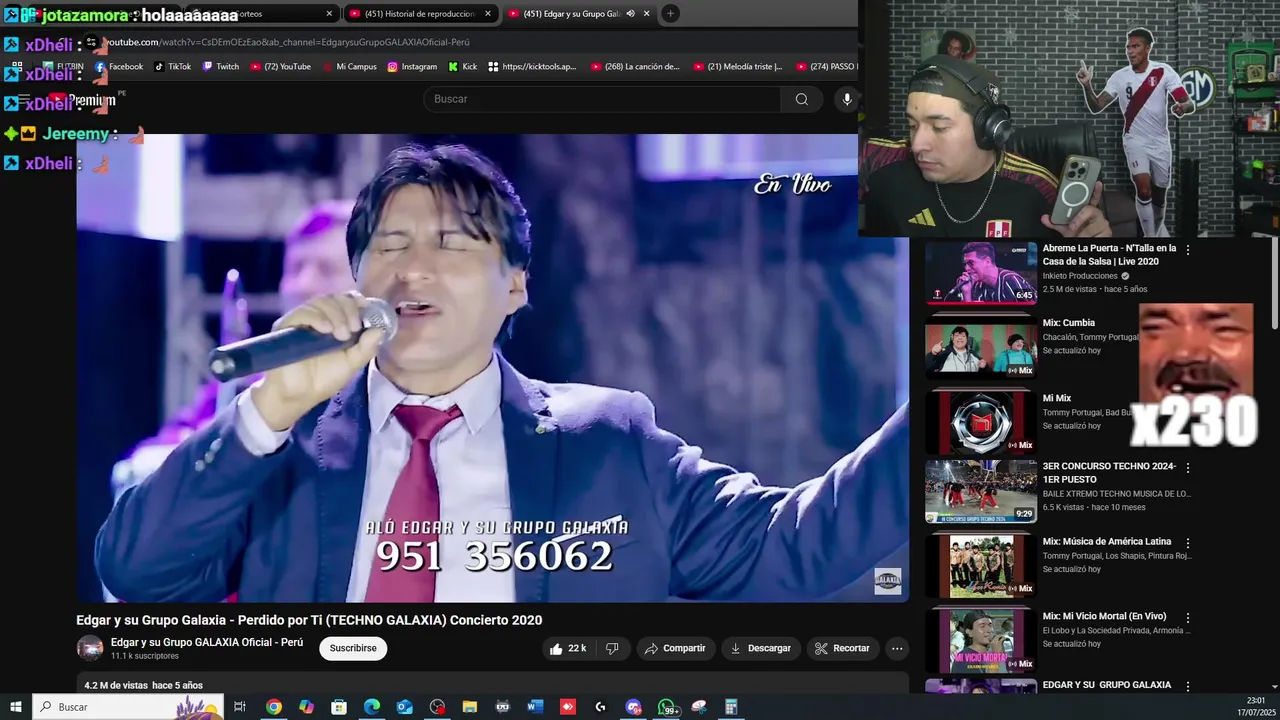Activate voice search microphone icon
The height and width of the screenshot is (720, 1280).
(847, 99)
